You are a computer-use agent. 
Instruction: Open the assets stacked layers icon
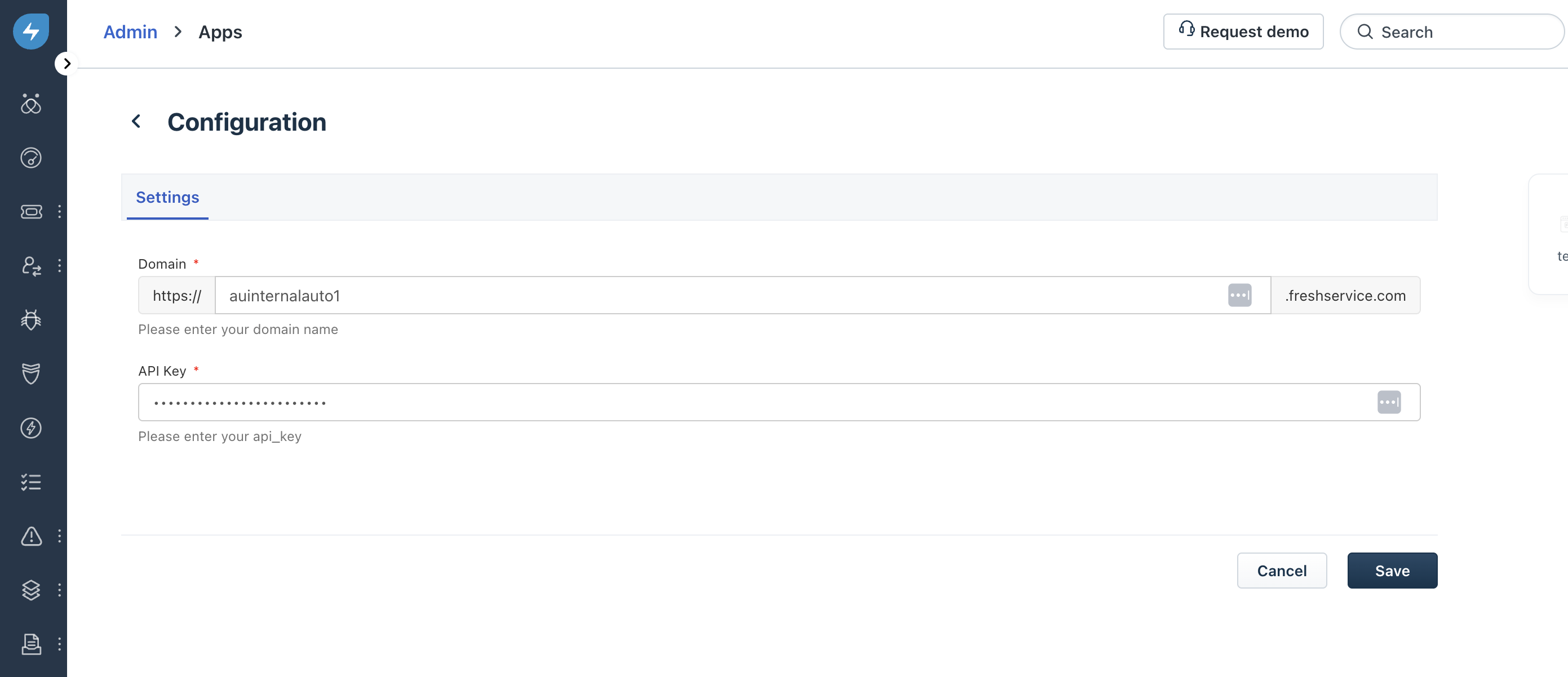point(31,589)
